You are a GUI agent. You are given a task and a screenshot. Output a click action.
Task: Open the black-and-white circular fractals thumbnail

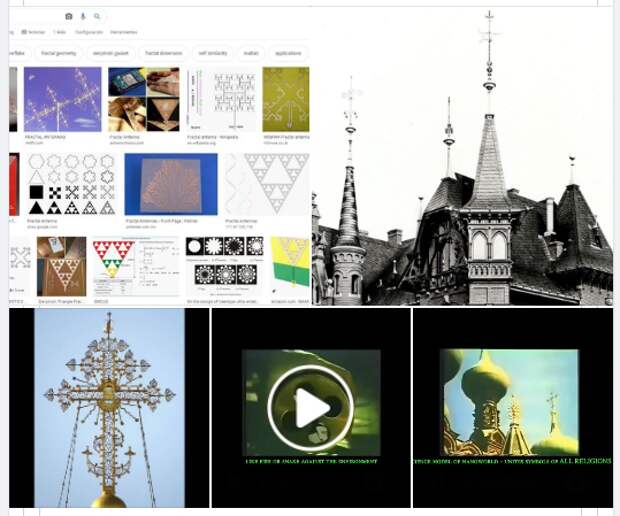pos(225,267)
